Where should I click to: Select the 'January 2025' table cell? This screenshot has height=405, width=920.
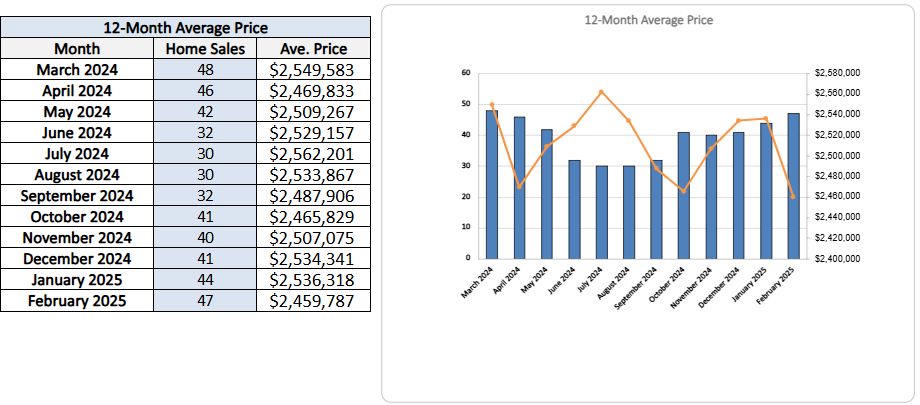click(77, 280)
